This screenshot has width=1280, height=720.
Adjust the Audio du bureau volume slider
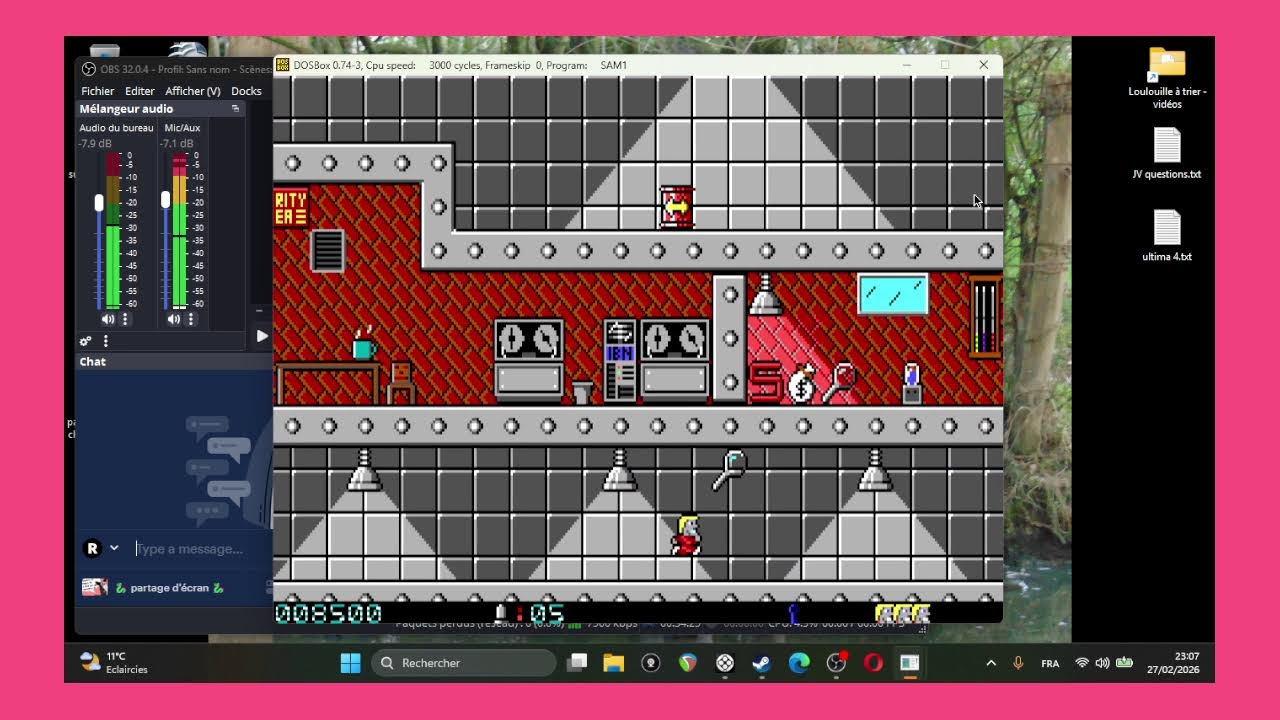click(x=99, y=202)
